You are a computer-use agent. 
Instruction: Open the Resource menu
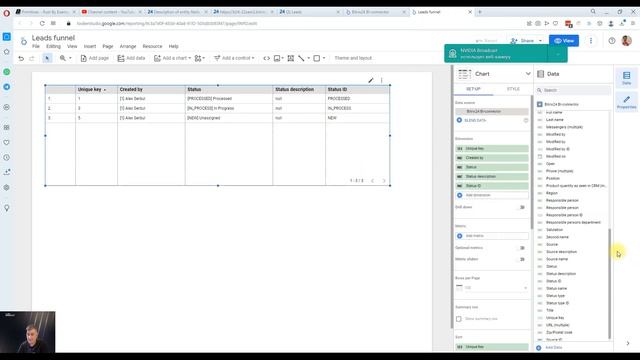pyautogui.click(x=152, y=47)
